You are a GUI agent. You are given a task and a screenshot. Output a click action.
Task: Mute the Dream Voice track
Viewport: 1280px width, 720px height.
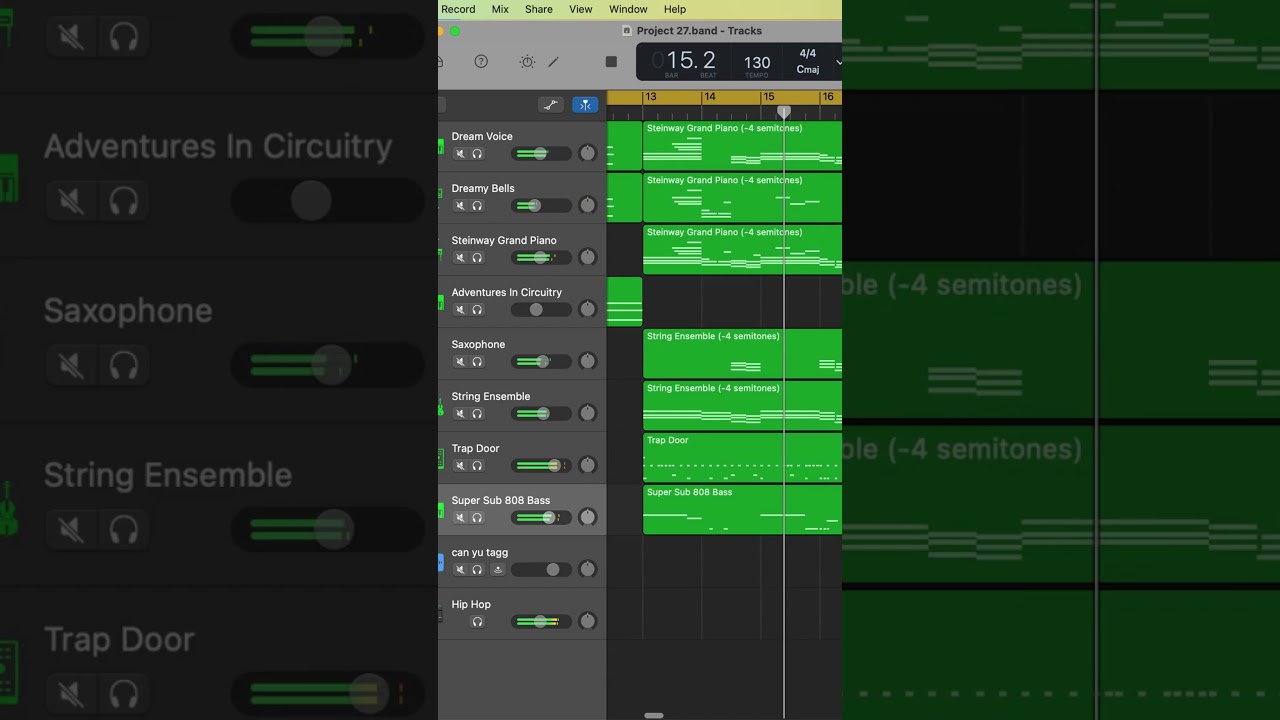[x=460, y=153]
